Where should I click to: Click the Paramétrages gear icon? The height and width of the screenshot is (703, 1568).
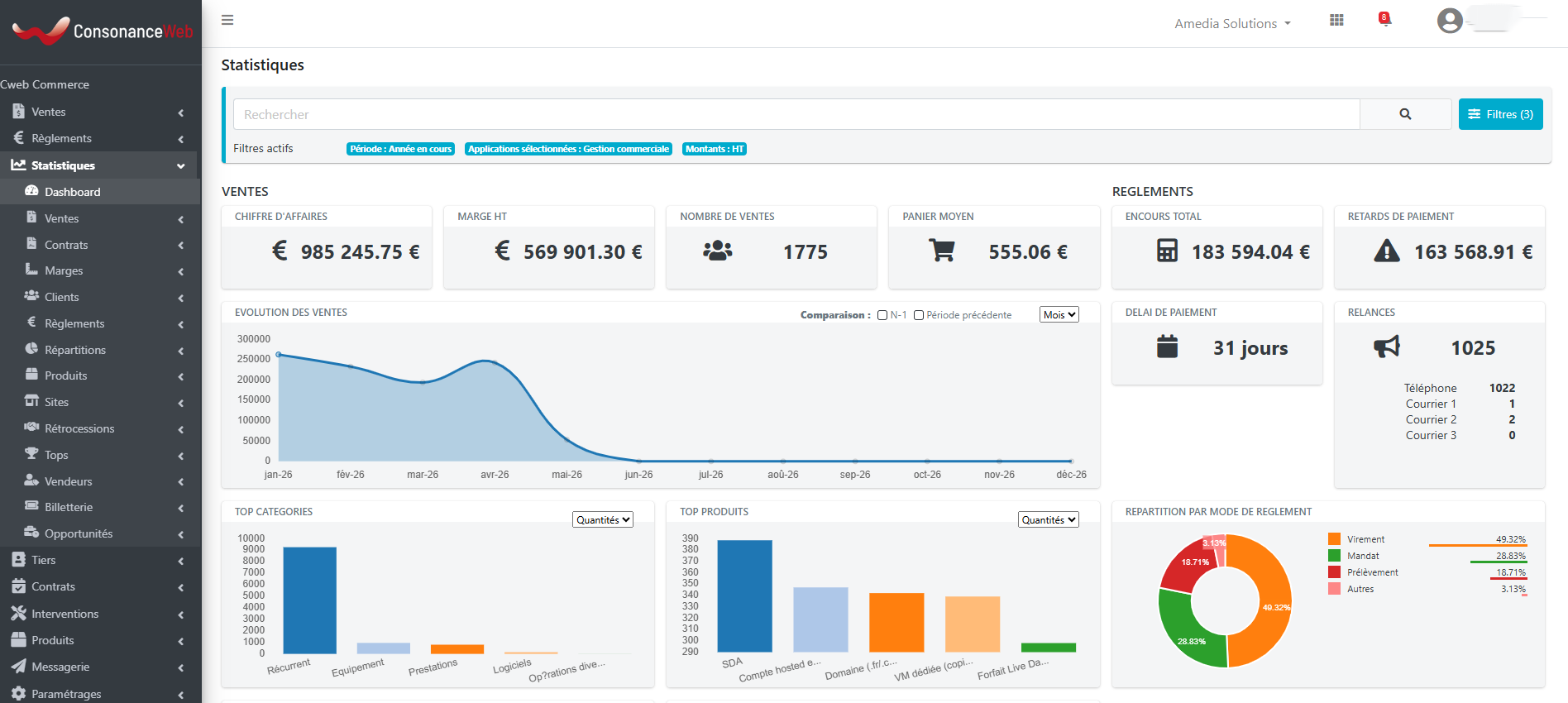[18, 693]
